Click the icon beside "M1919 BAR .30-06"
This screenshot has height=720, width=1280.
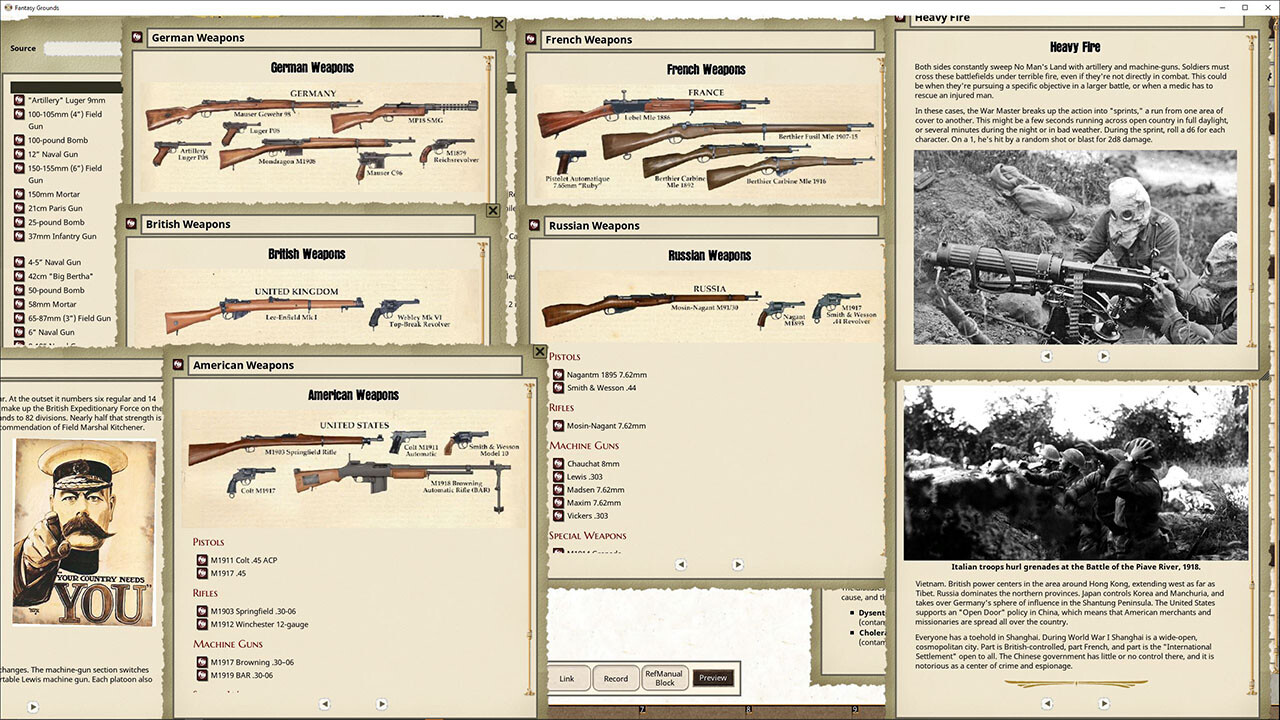click(x=201, y=674)
